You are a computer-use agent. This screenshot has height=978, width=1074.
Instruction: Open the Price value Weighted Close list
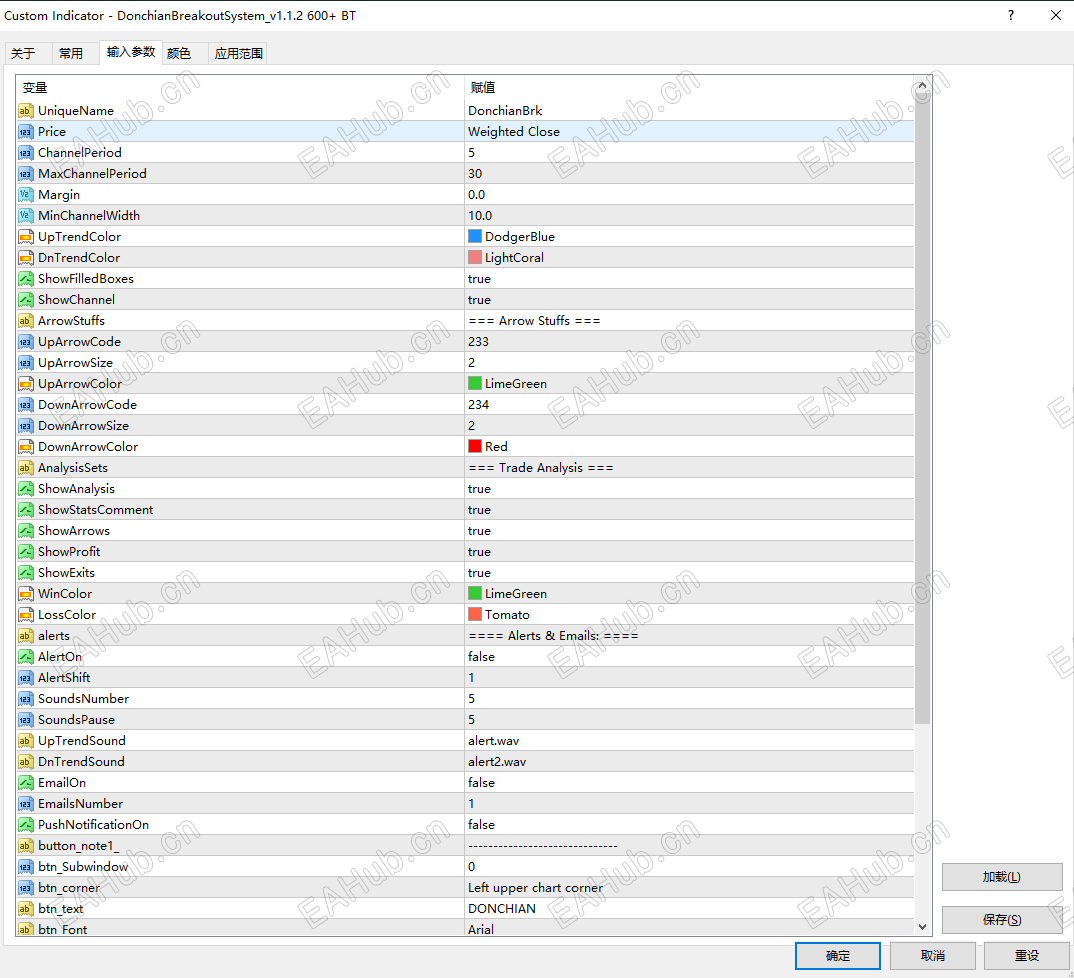[x=689, y=131]
